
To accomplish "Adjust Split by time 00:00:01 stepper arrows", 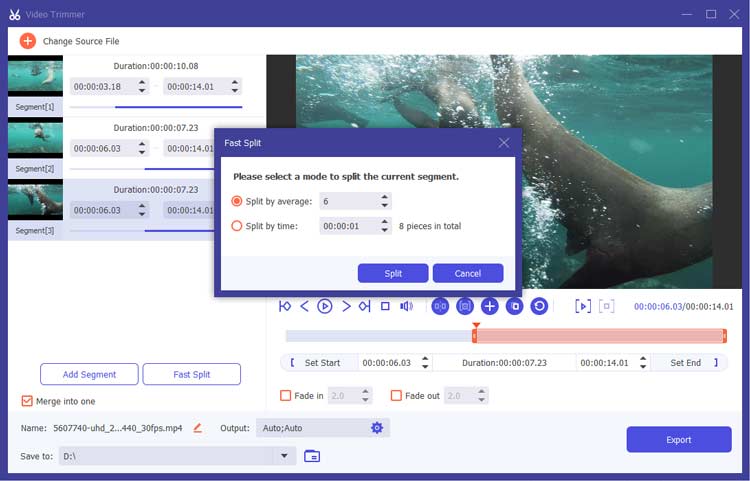I will [x=385, y=226].
